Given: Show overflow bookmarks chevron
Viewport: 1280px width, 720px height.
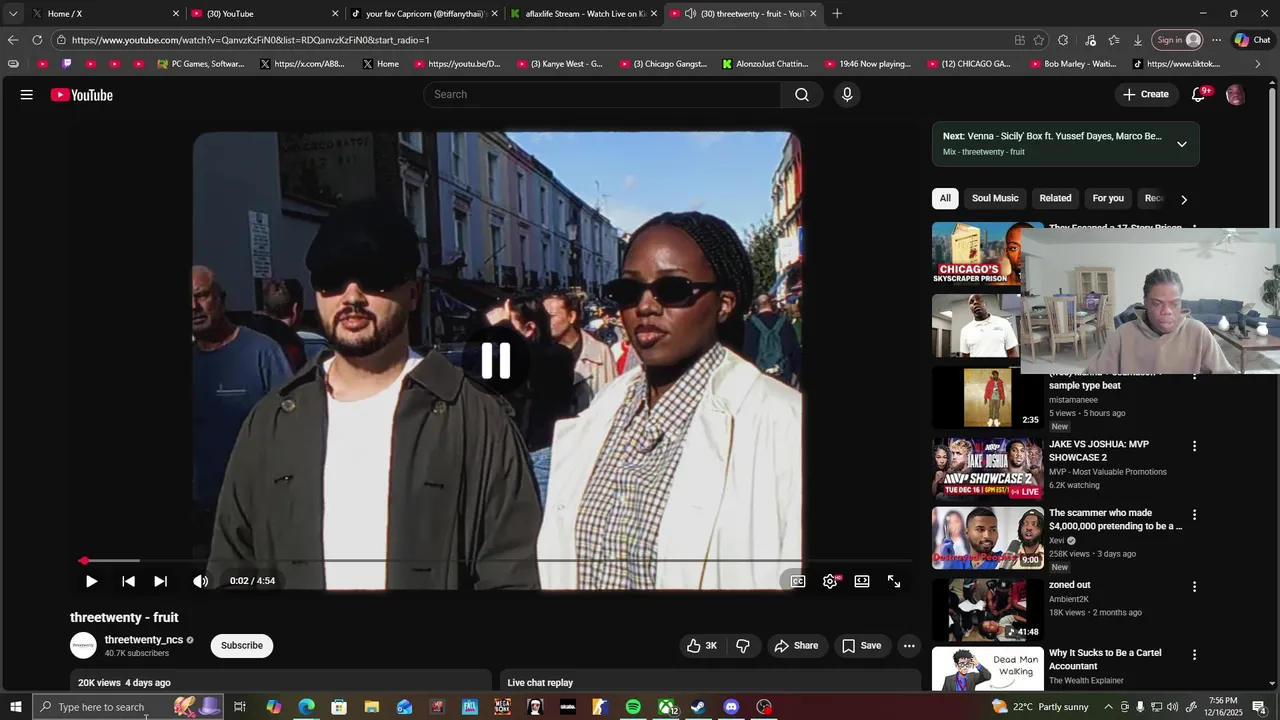Looking at the screenshot, I should (x=1258, y=64).
